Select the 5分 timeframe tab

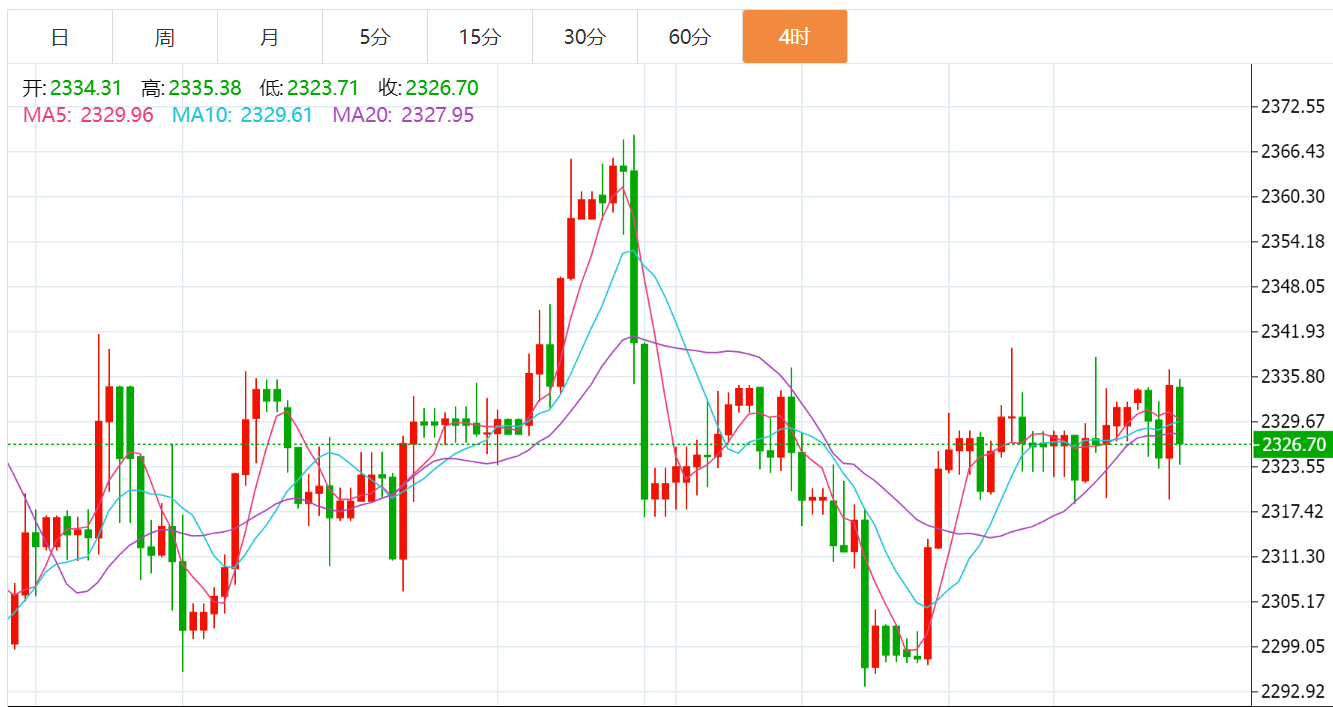[x=375, y=37]
